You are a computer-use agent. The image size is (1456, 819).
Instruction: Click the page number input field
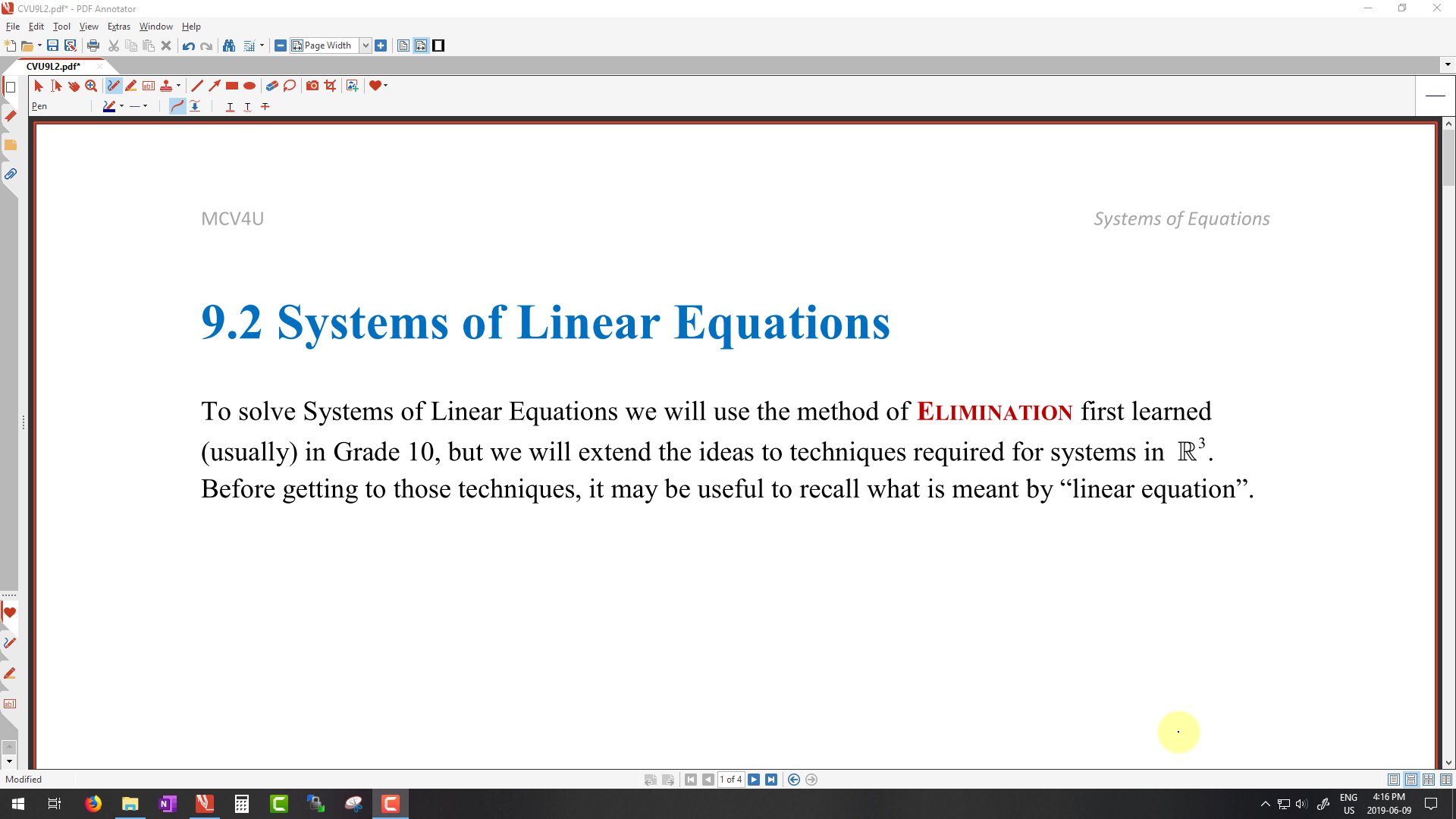pos(731,780)
